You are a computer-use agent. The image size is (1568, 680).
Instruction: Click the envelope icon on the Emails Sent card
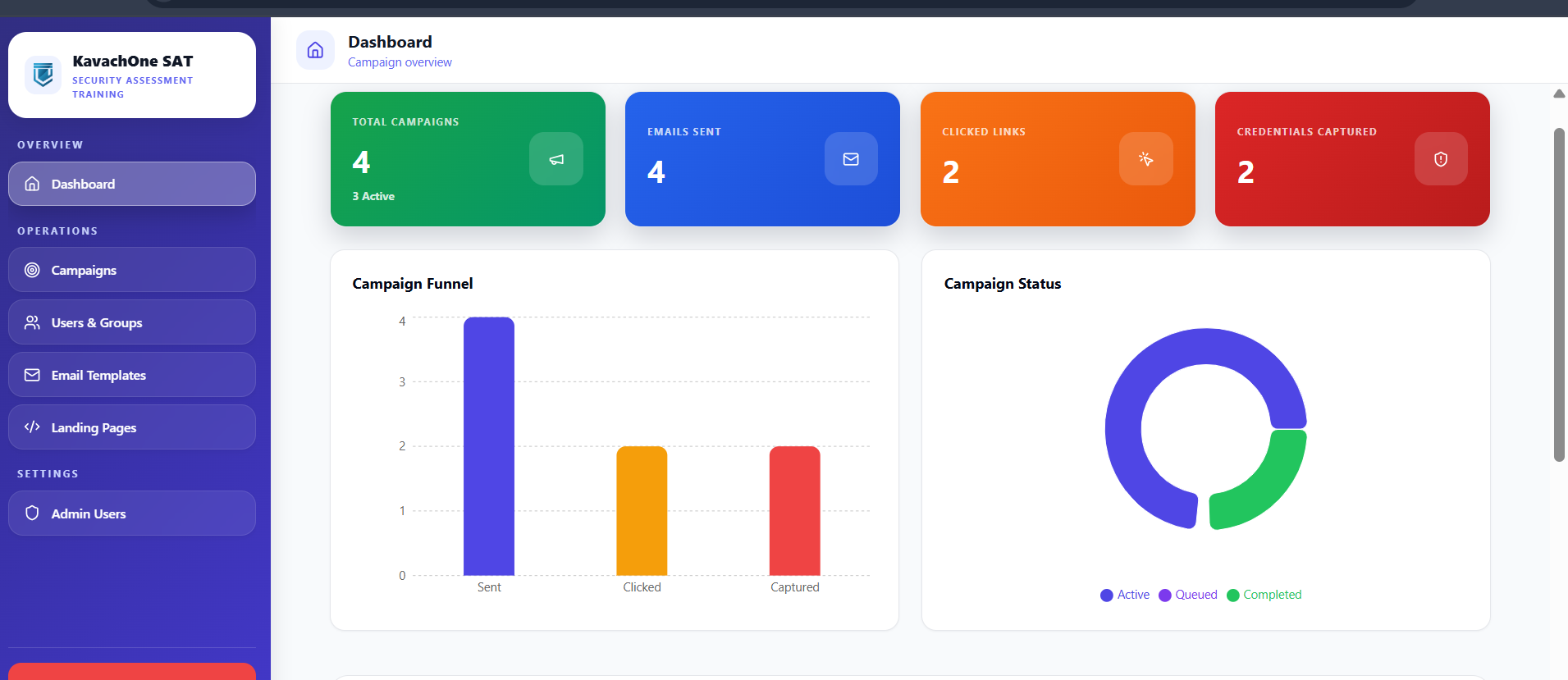(851, 159)
